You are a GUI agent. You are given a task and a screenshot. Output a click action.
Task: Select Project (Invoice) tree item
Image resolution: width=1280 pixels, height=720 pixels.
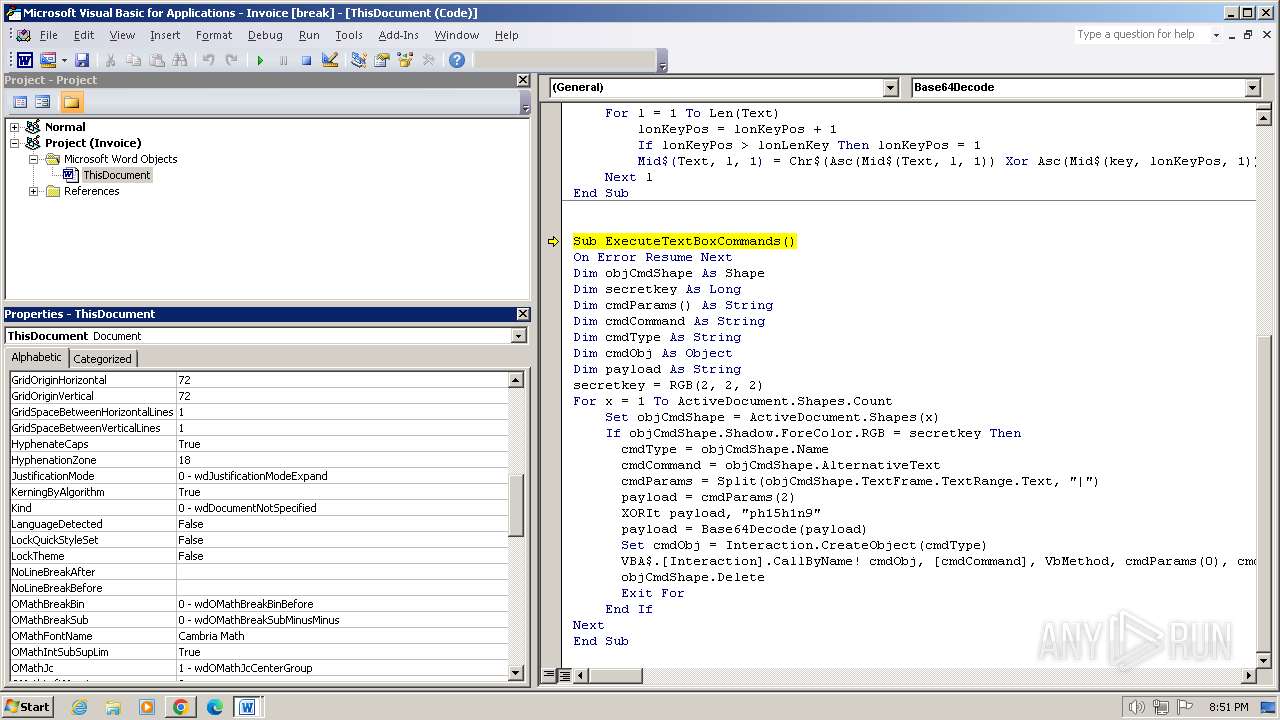tap(93, 143)
